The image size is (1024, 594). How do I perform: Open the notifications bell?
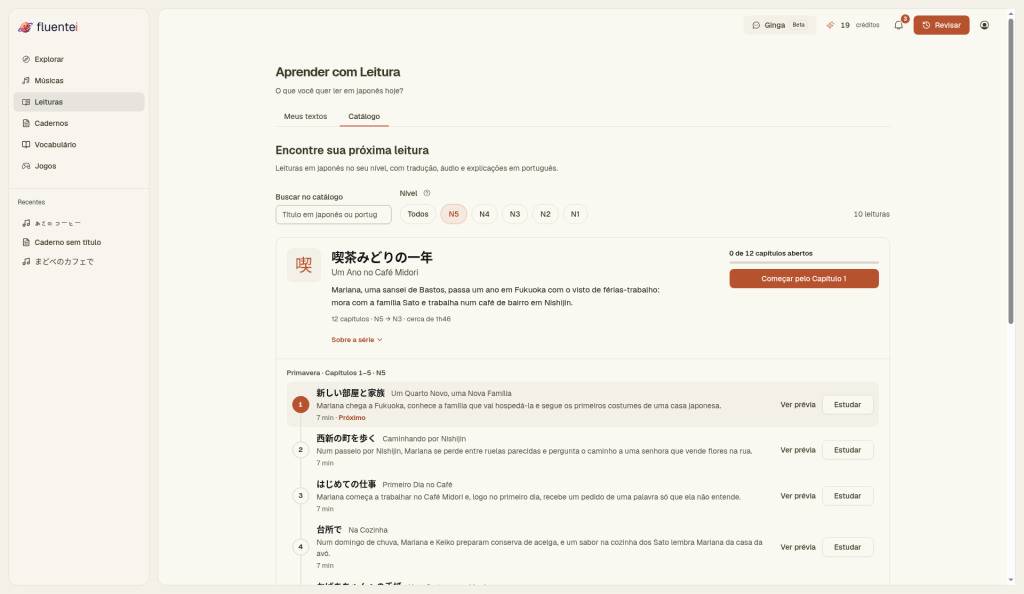(x=899, y=25)
